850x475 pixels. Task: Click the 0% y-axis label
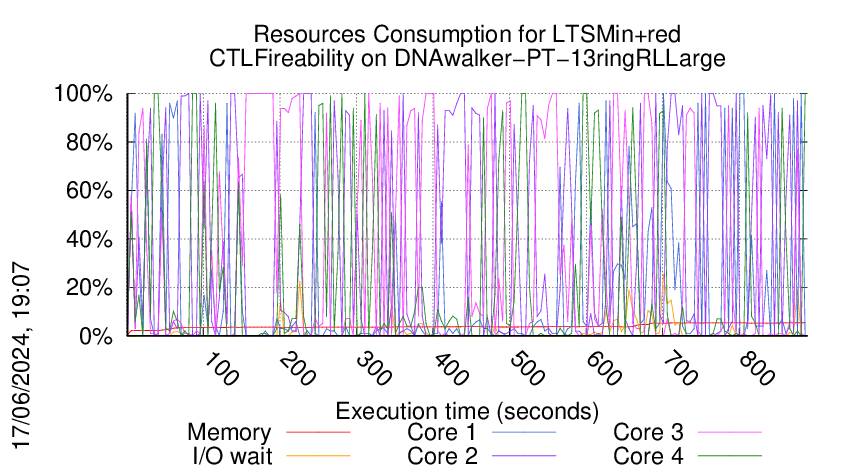pyautogui.click(x=96, y=336)
